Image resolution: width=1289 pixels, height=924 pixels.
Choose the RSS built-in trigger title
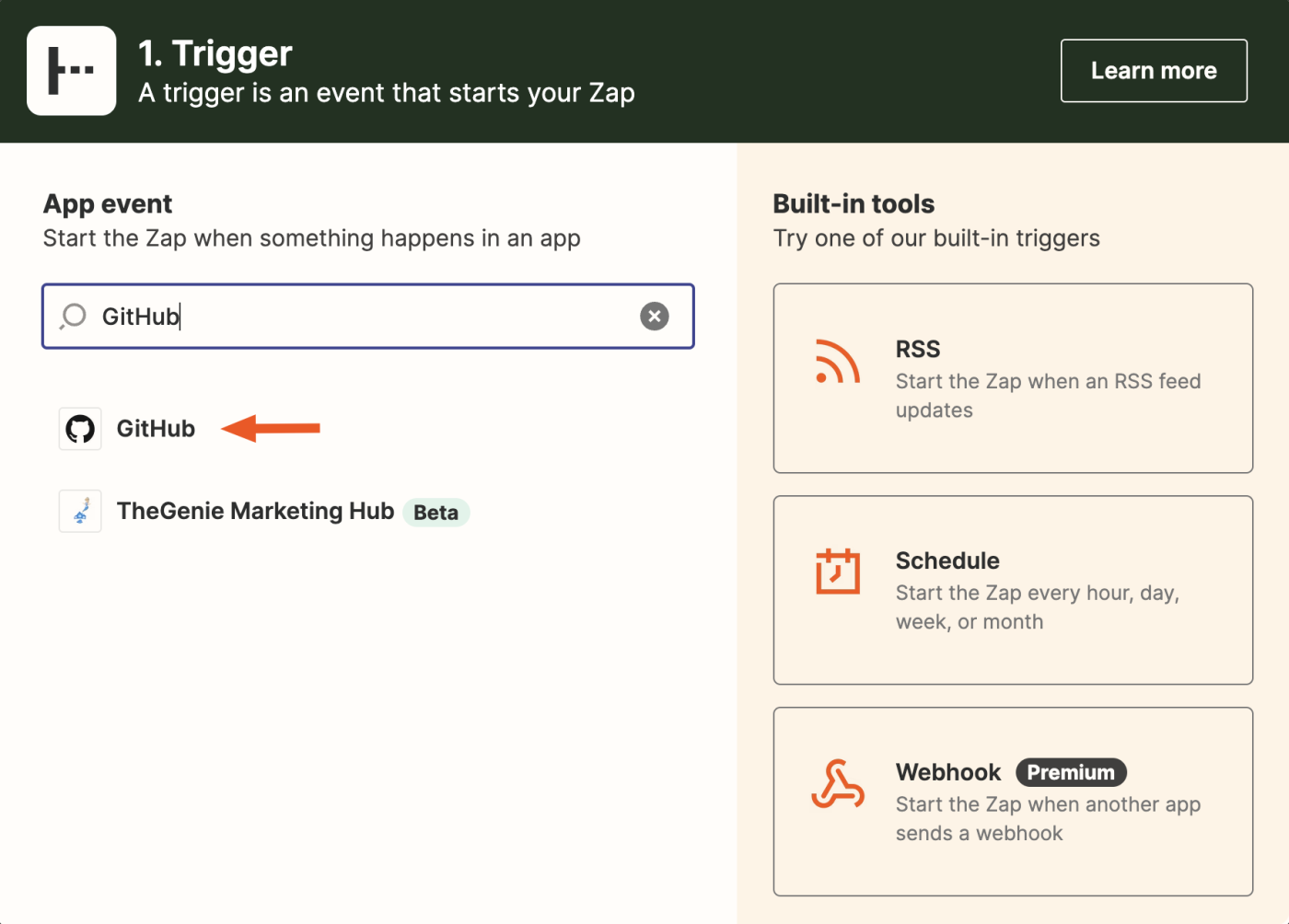click(918, 350)
